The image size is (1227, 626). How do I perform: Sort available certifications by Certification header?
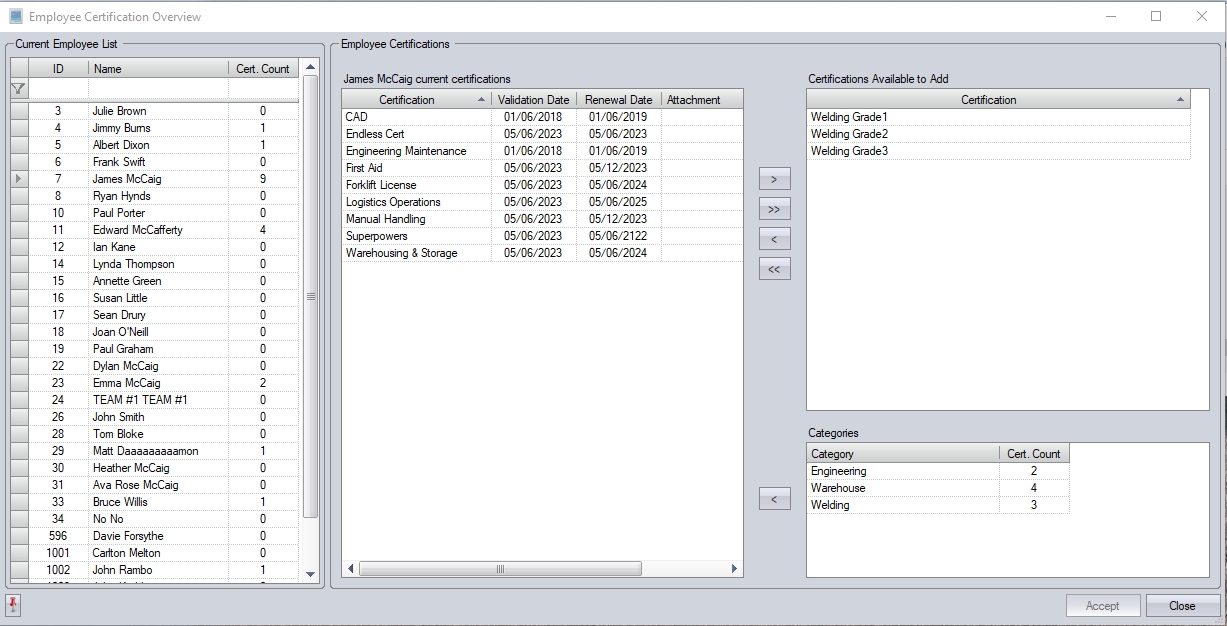[x=988, y=100]
